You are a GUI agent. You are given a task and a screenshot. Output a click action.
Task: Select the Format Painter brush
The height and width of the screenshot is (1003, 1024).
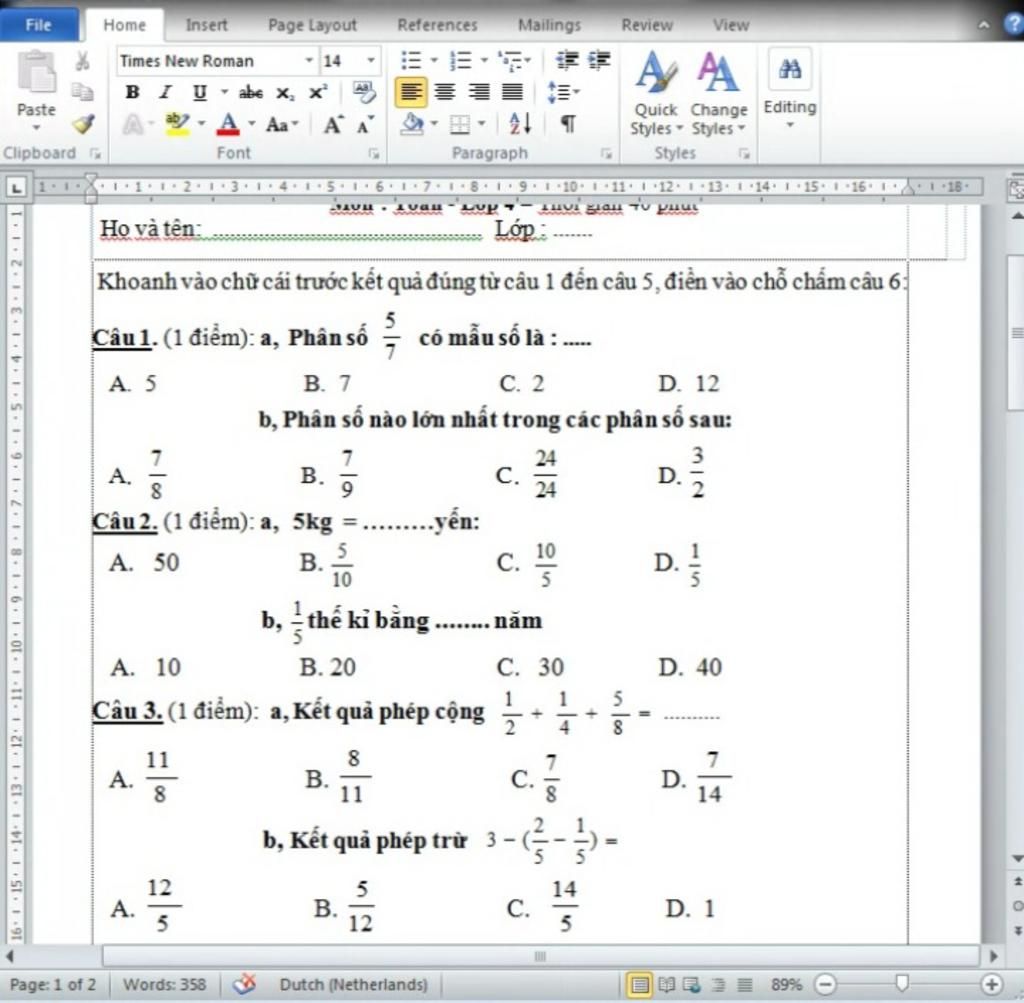click(x=83, y=123)
